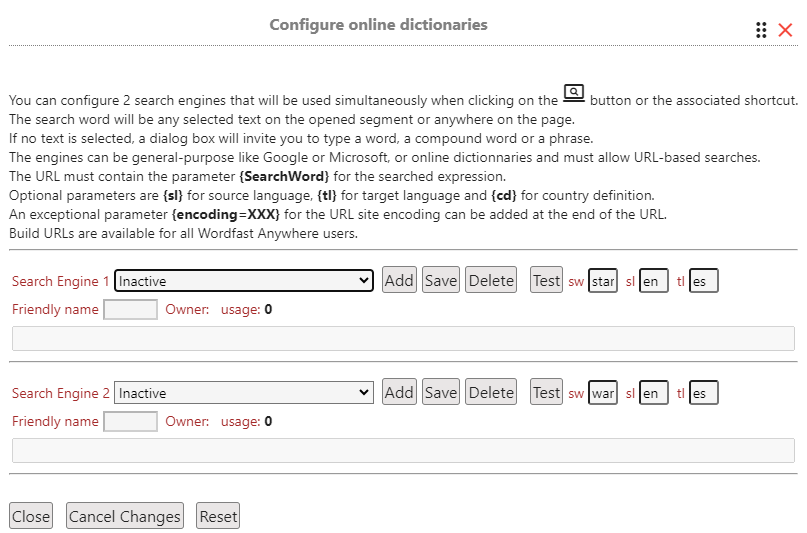807x533 pixels.
Task: Test Search Engine 1
Action: (x=547, y=280)
